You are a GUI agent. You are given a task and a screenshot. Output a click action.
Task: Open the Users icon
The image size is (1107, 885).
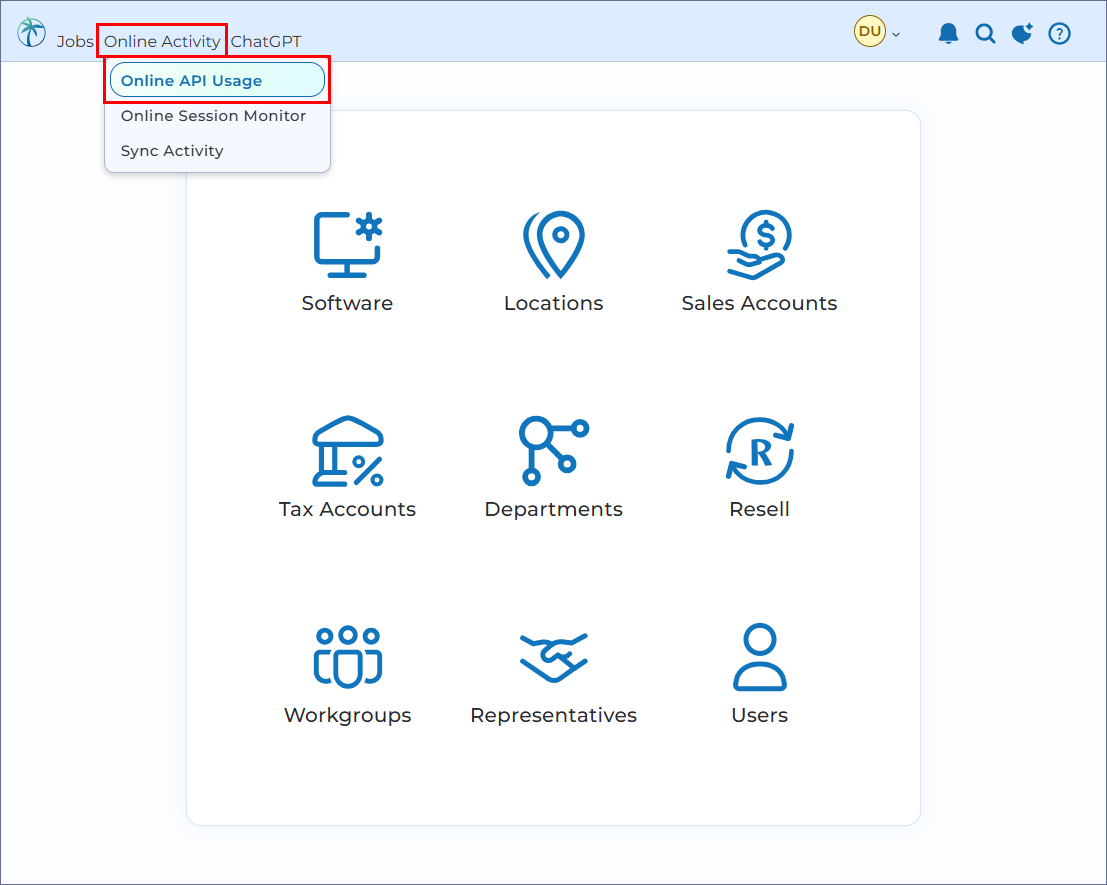[x=760, y=656]
